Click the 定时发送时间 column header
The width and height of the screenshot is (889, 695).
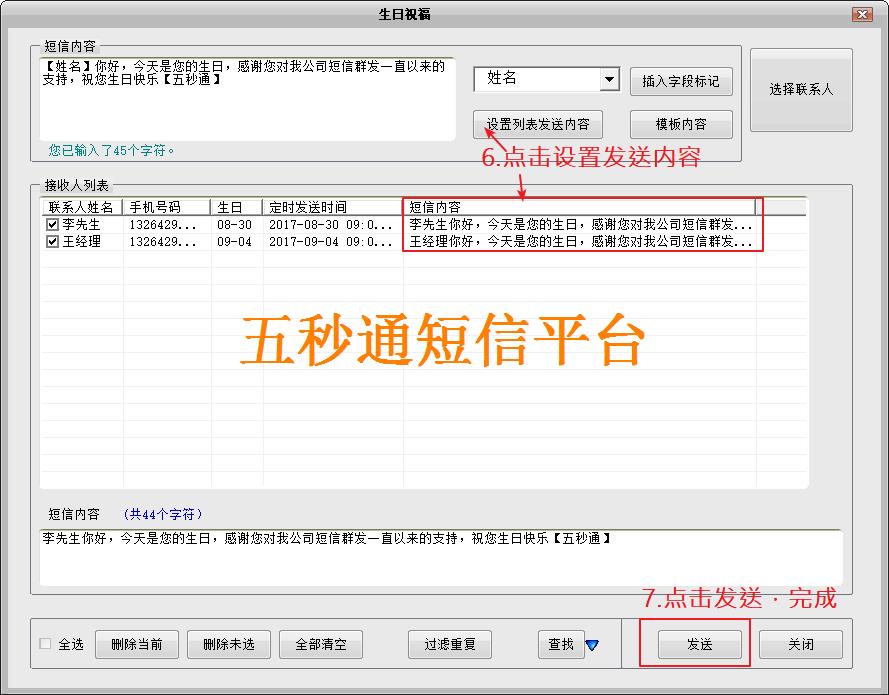(x=333, y=207)
